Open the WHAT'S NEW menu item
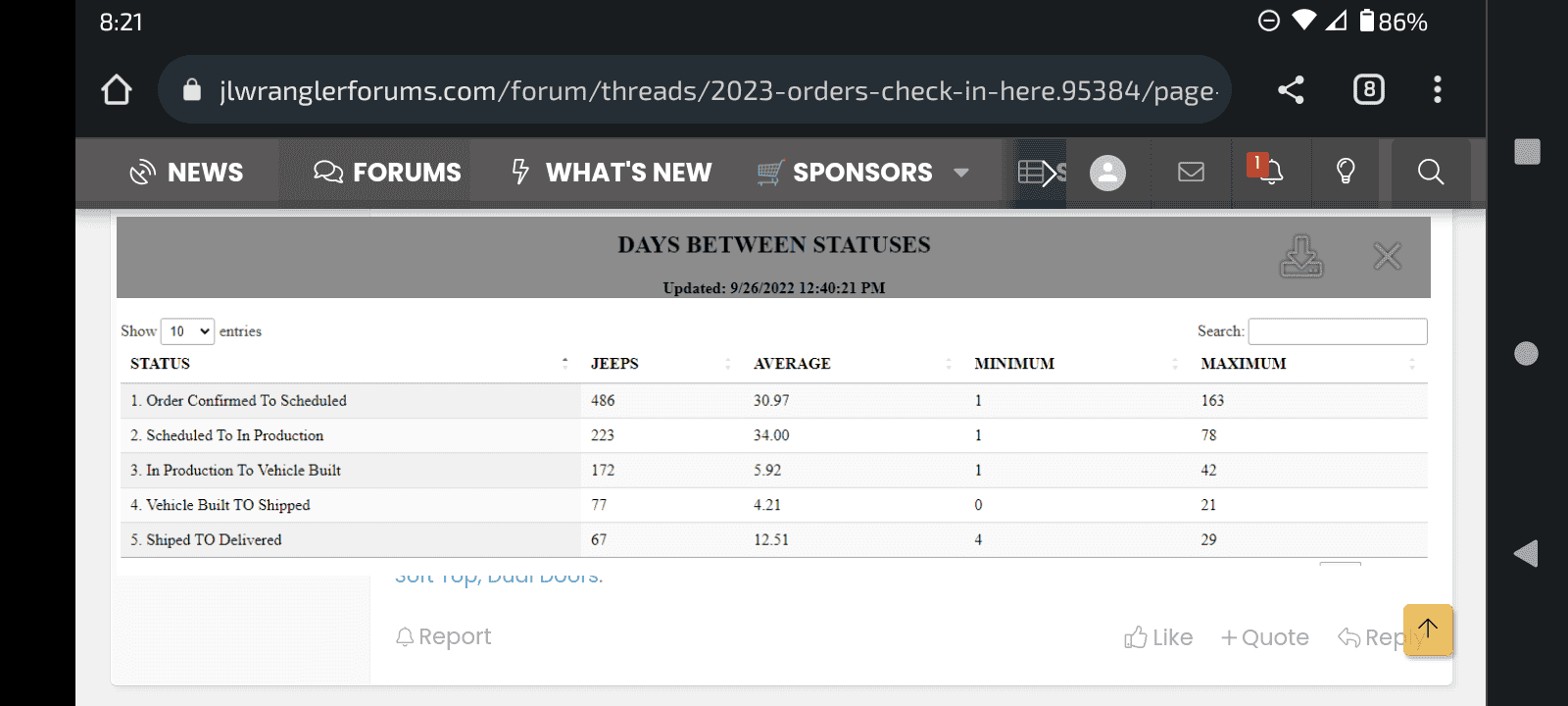 click(612, 173)
